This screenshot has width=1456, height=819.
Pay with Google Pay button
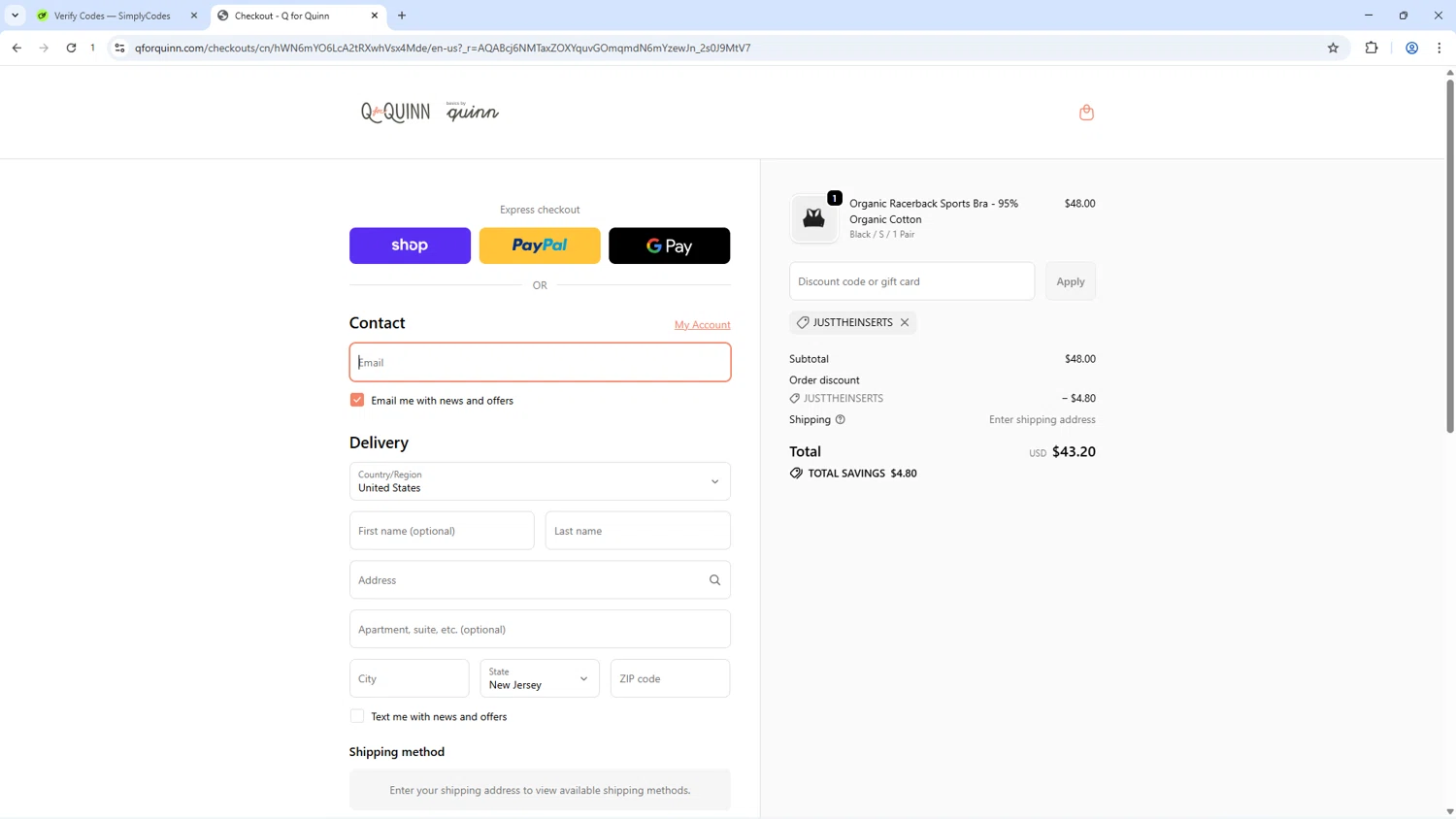coord(670,246)
